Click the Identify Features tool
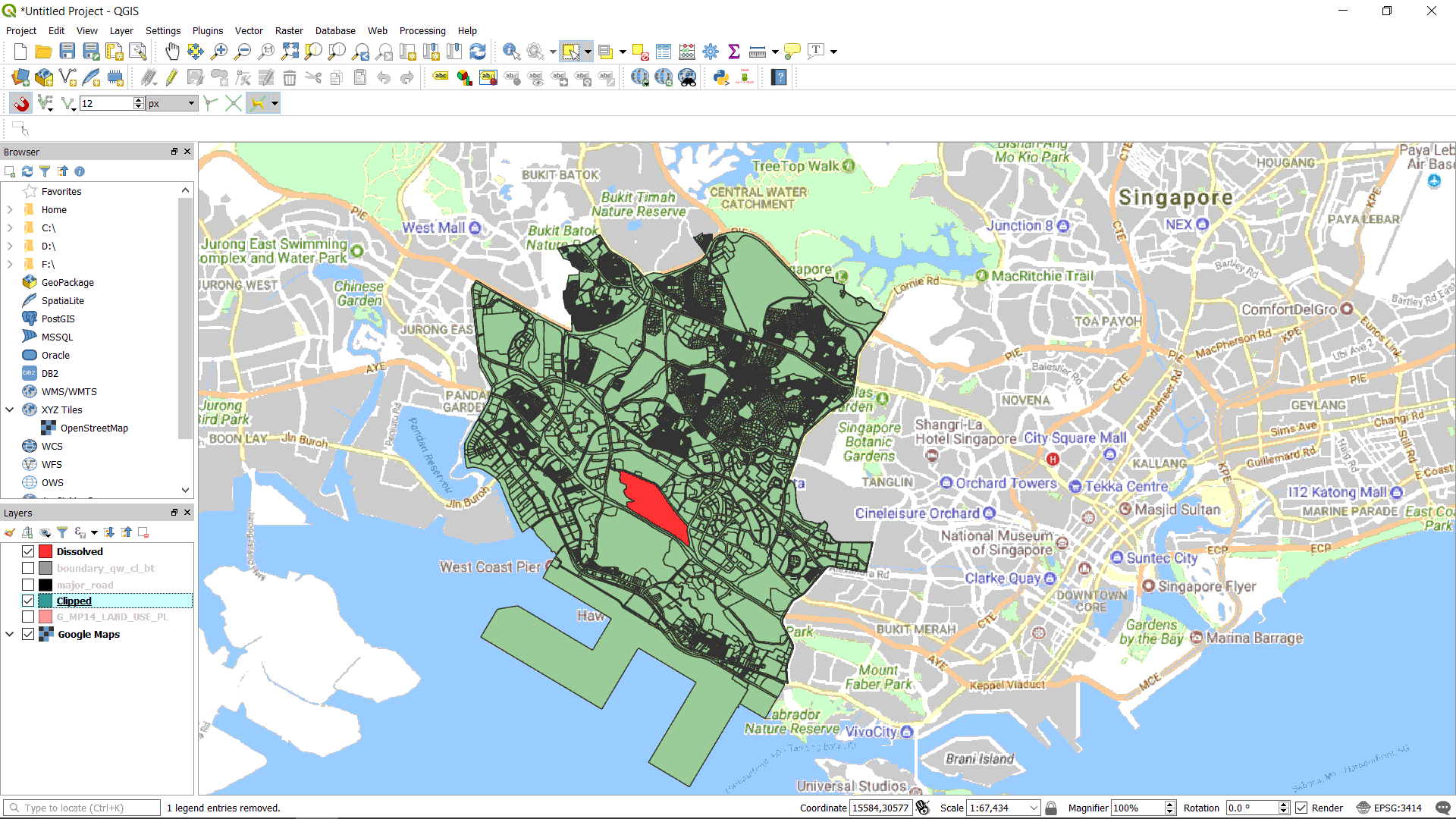Screen dimensions: 1456x819 pyautogui.click(x=511, y=52)
